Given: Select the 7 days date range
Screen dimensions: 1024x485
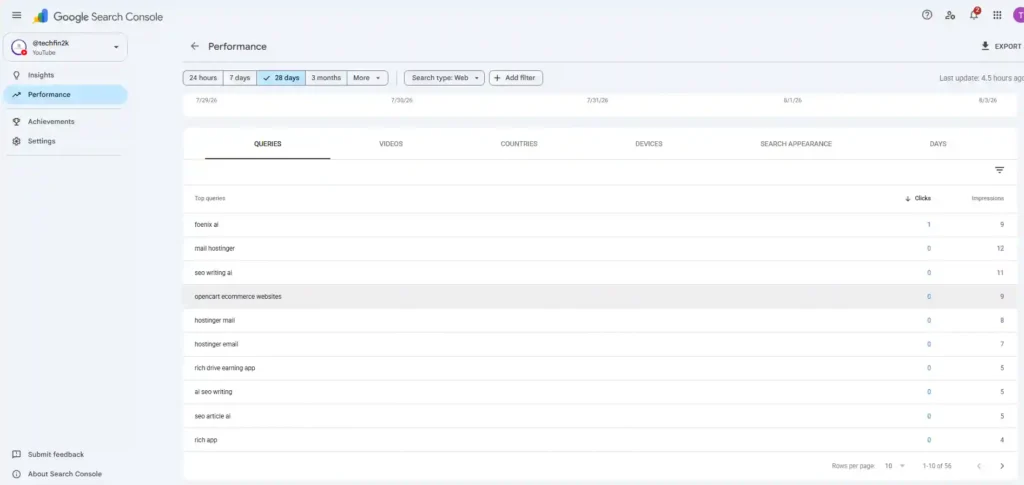Looking at the screenshot, I should click(240, 78).
